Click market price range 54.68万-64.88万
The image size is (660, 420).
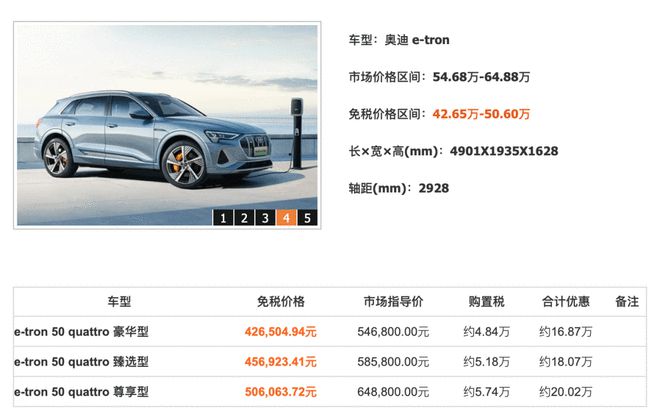(481, 77)
